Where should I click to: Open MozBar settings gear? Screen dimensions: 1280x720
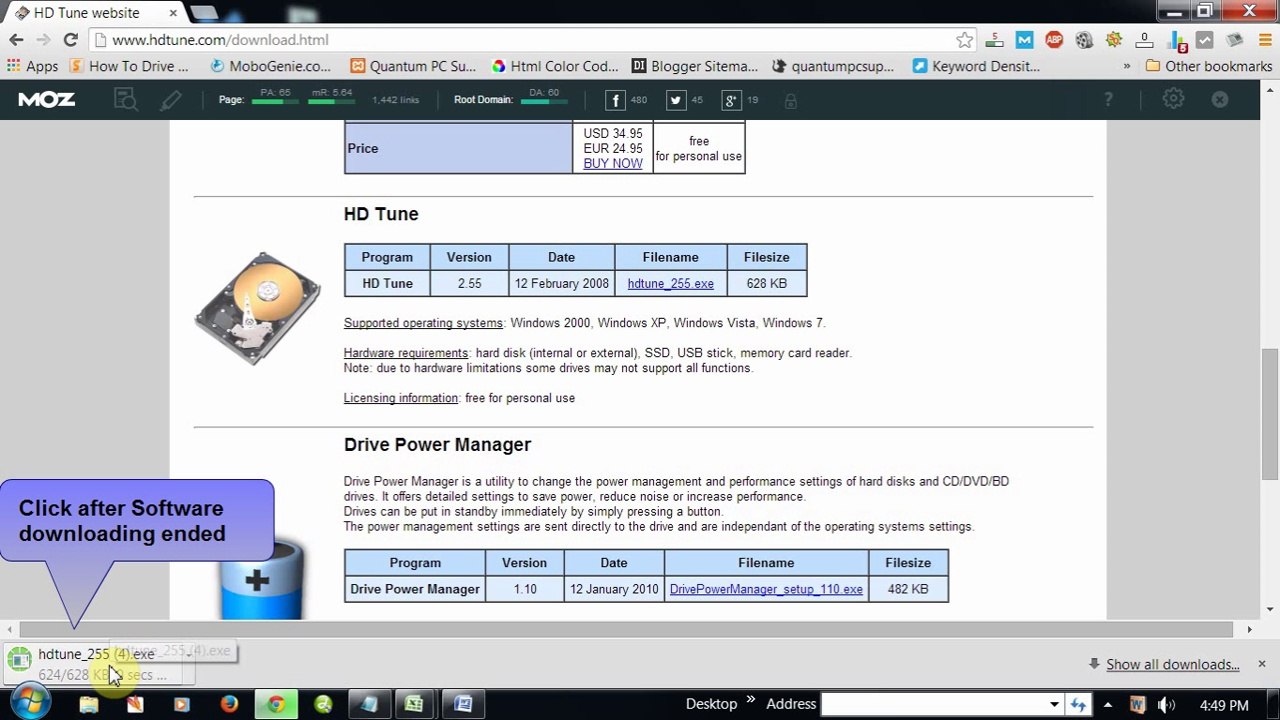[x=1173, y=99]
